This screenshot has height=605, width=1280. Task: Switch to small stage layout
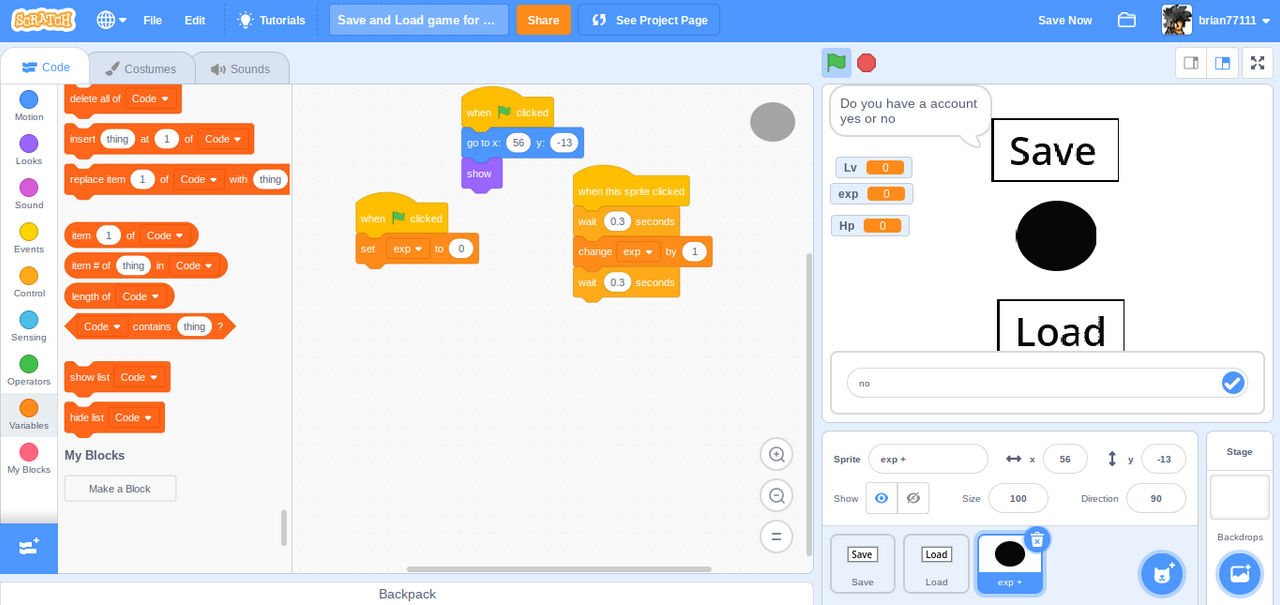1191,63
